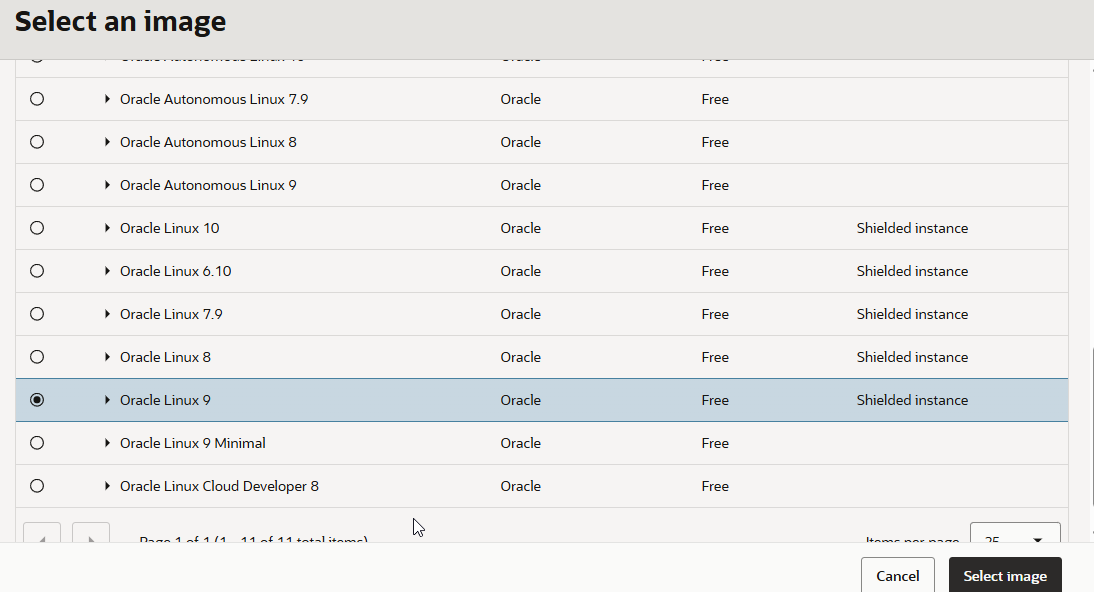Screen dimensions: 1094x592
Task: Expand the Oracle Linux 7.9 row
Action: click(107, 314)
